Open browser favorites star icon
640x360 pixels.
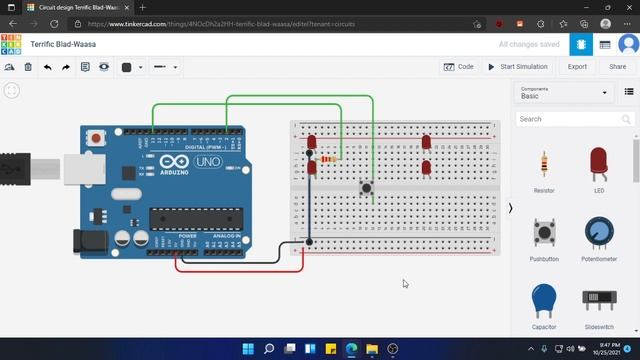[x=563, y=24]
